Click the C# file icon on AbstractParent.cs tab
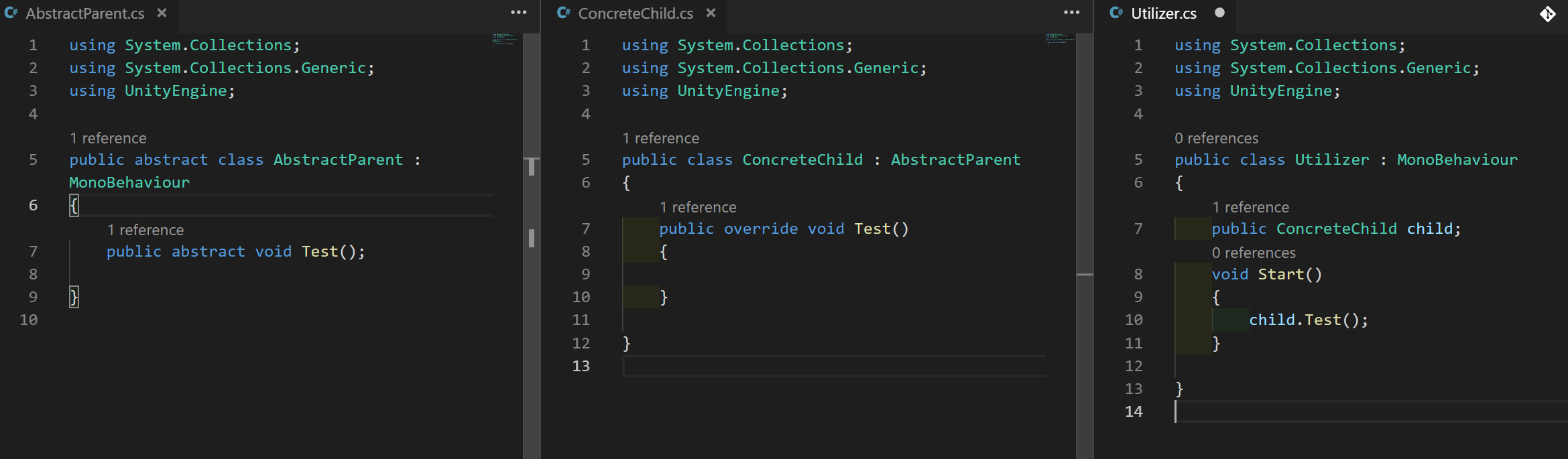 11,13
